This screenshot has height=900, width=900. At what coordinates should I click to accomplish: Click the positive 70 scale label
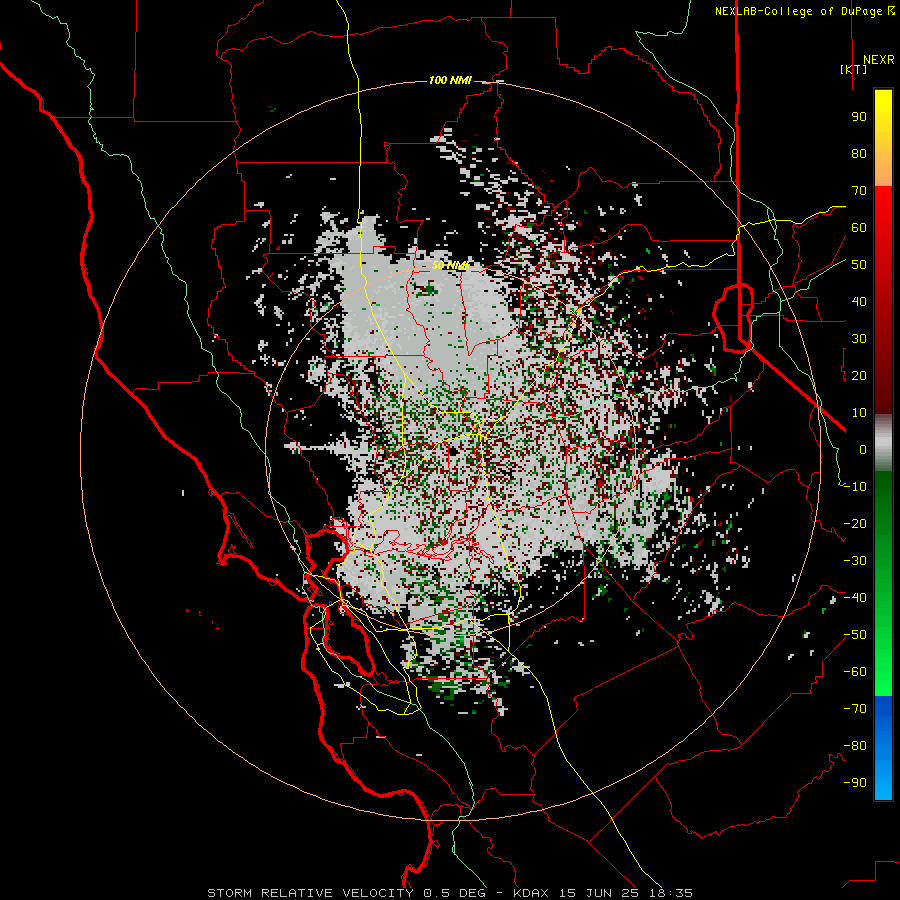click(859, 191)
